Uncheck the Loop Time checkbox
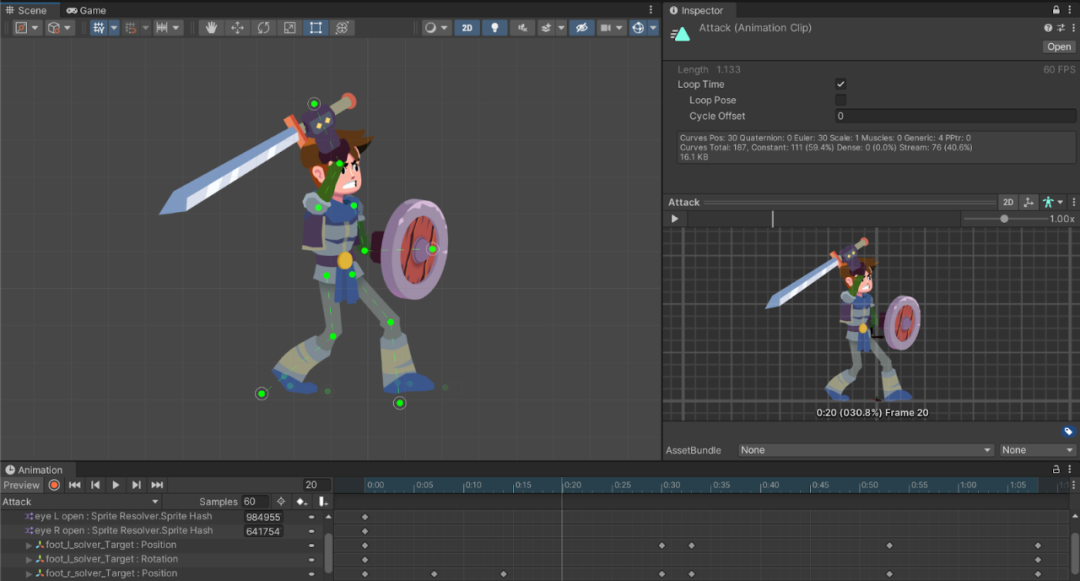1080x581 pixels. pos(840,85)
